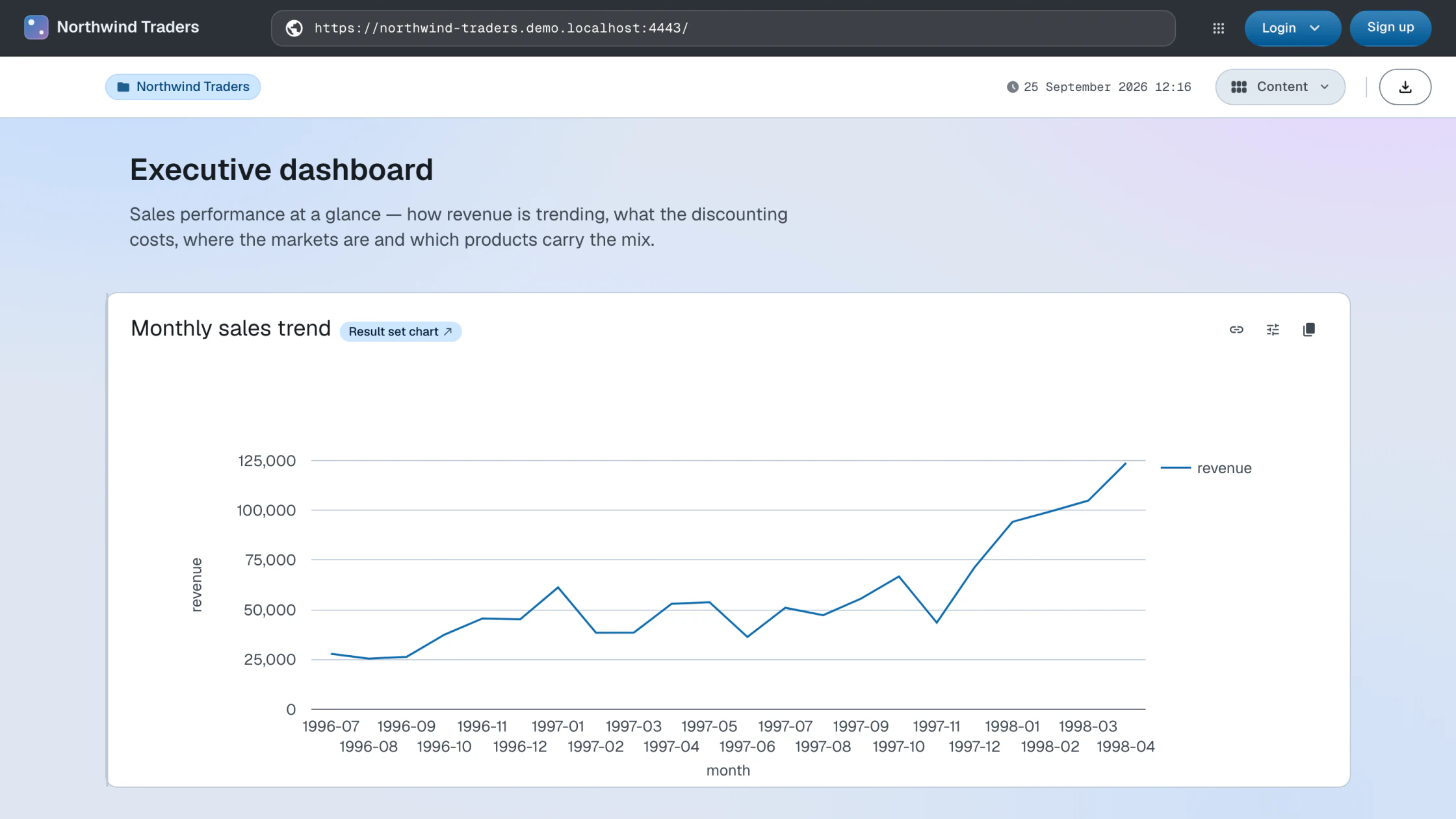Viewport: 1456px width, 819px height.
Task: Open the Result set chart link
Action: point(400,331)
